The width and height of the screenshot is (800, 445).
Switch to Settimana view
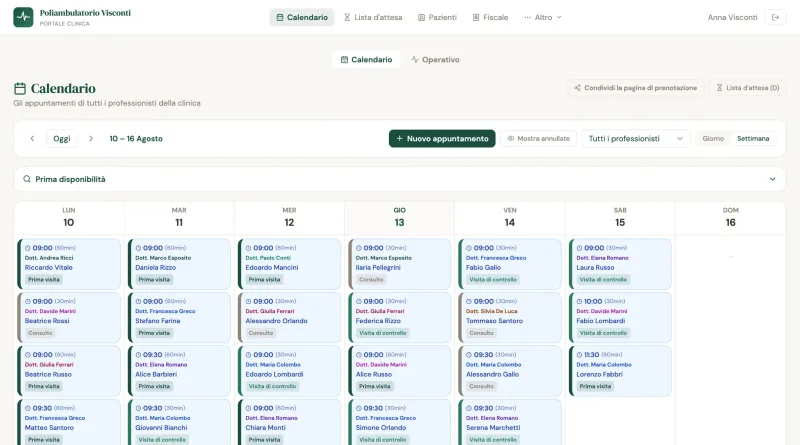pos(753,138)
